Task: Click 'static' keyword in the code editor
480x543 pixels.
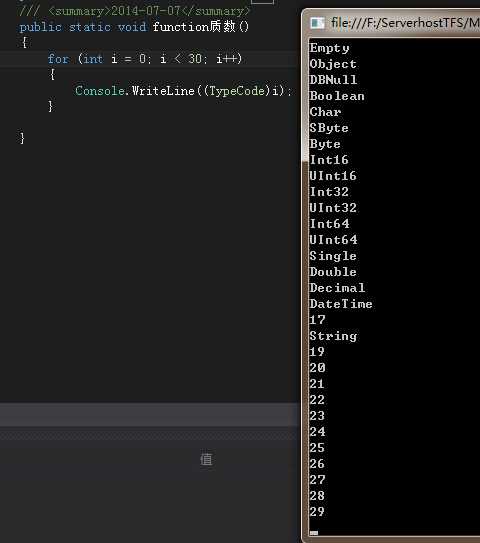Action: (90, 27)
